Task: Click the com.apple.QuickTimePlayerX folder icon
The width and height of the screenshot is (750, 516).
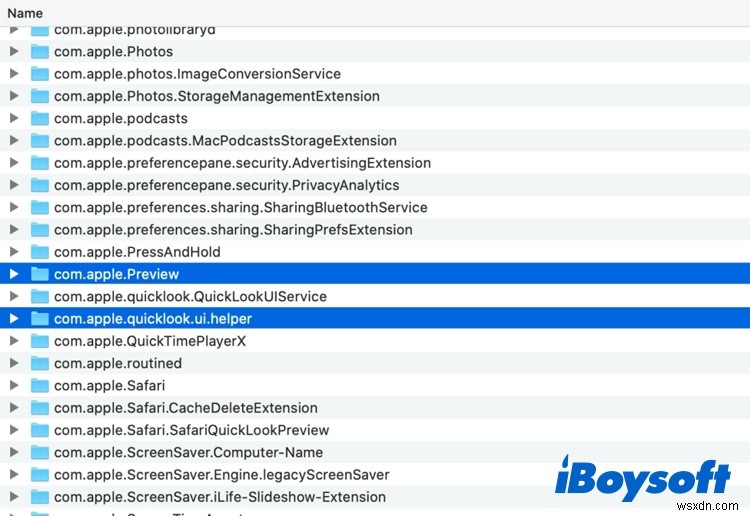Action: point(40,340)
